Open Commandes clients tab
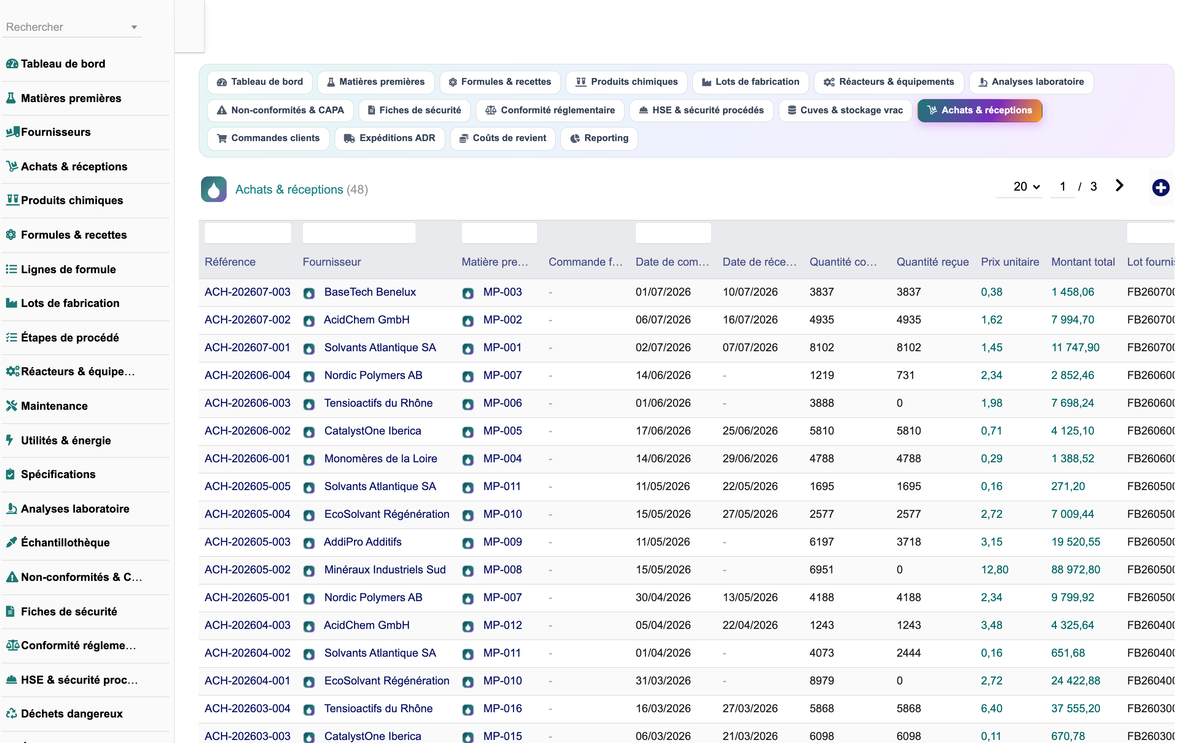 pyautogui.click(x=268, y=138)
